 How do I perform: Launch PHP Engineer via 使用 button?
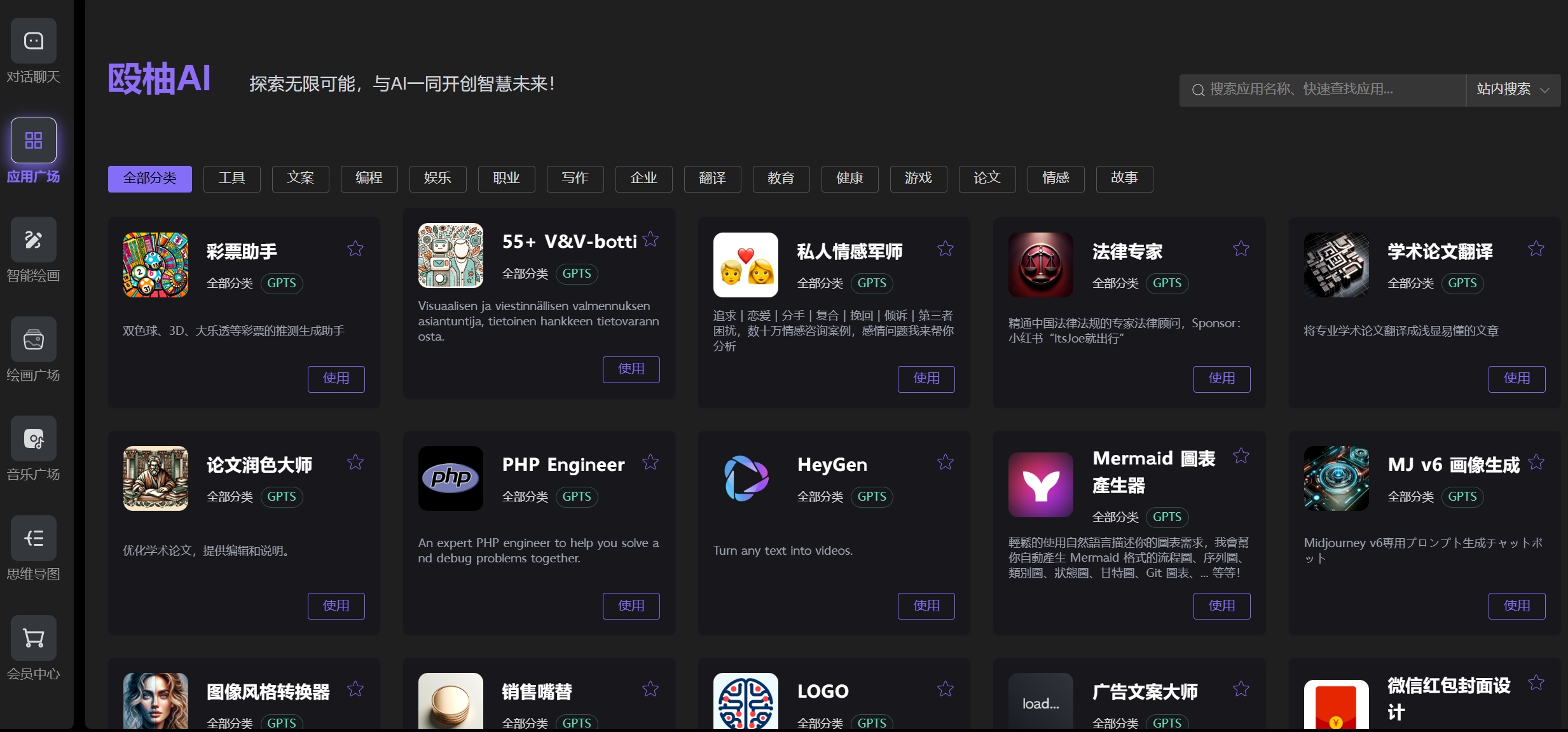click(x=631, y=606)
